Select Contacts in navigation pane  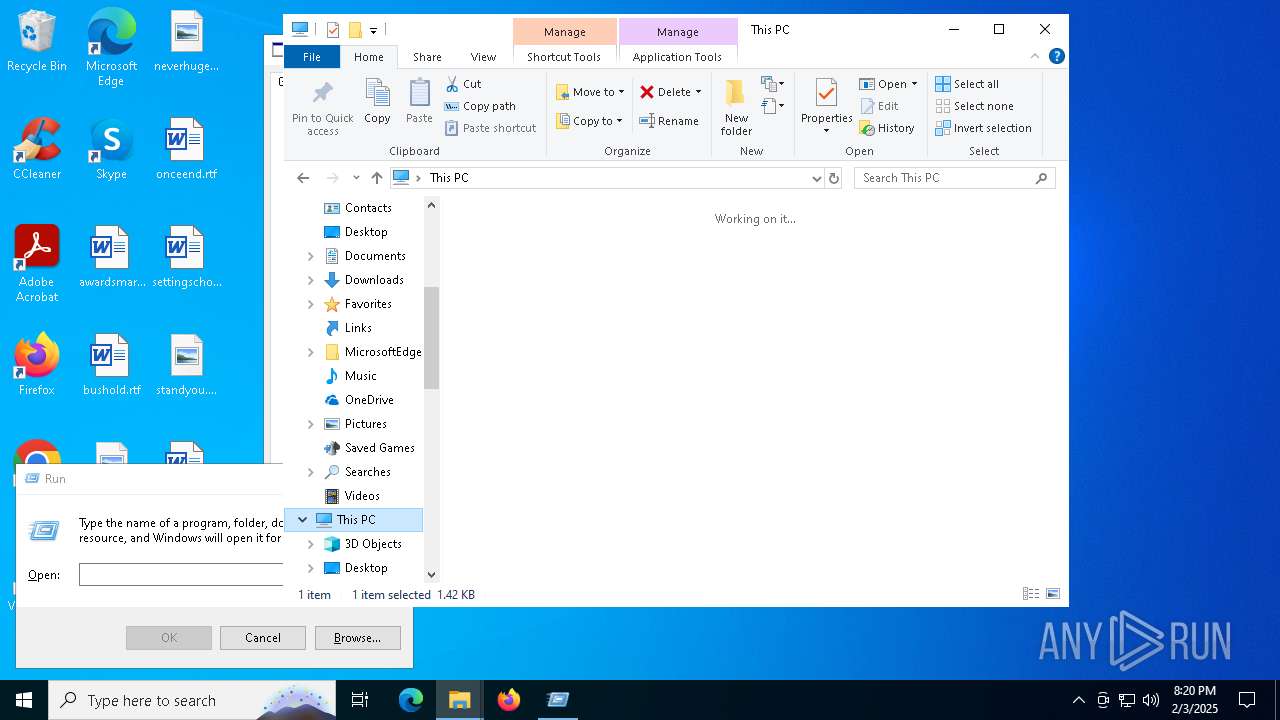[x=368, y=208]
